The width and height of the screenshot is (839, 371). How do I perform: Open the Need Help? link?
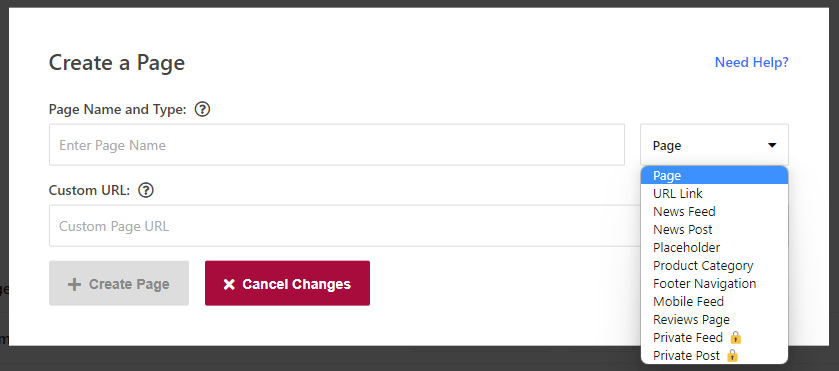(x=751, y=62)
